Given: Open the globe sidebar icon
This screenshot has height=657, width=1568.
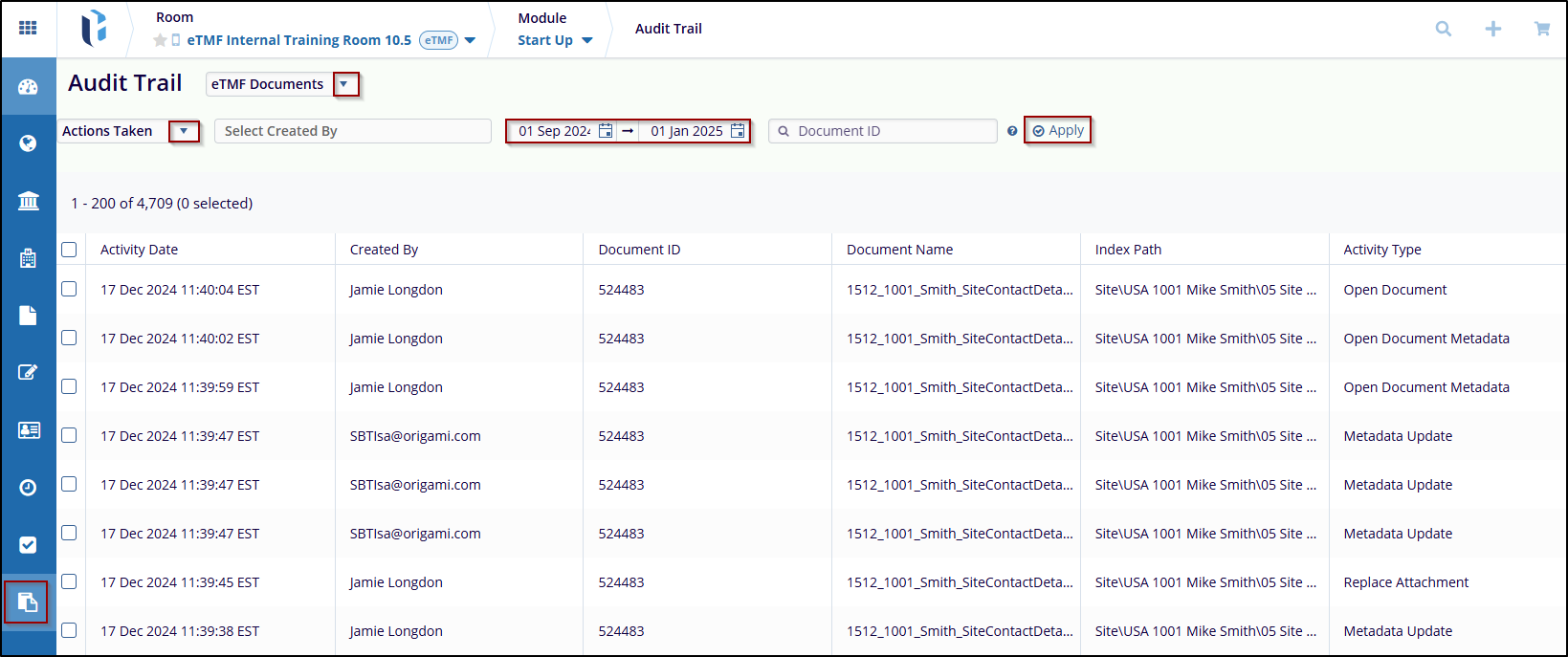Looking at the screenshot, I should pyautogui.click(x=28, y=143).
